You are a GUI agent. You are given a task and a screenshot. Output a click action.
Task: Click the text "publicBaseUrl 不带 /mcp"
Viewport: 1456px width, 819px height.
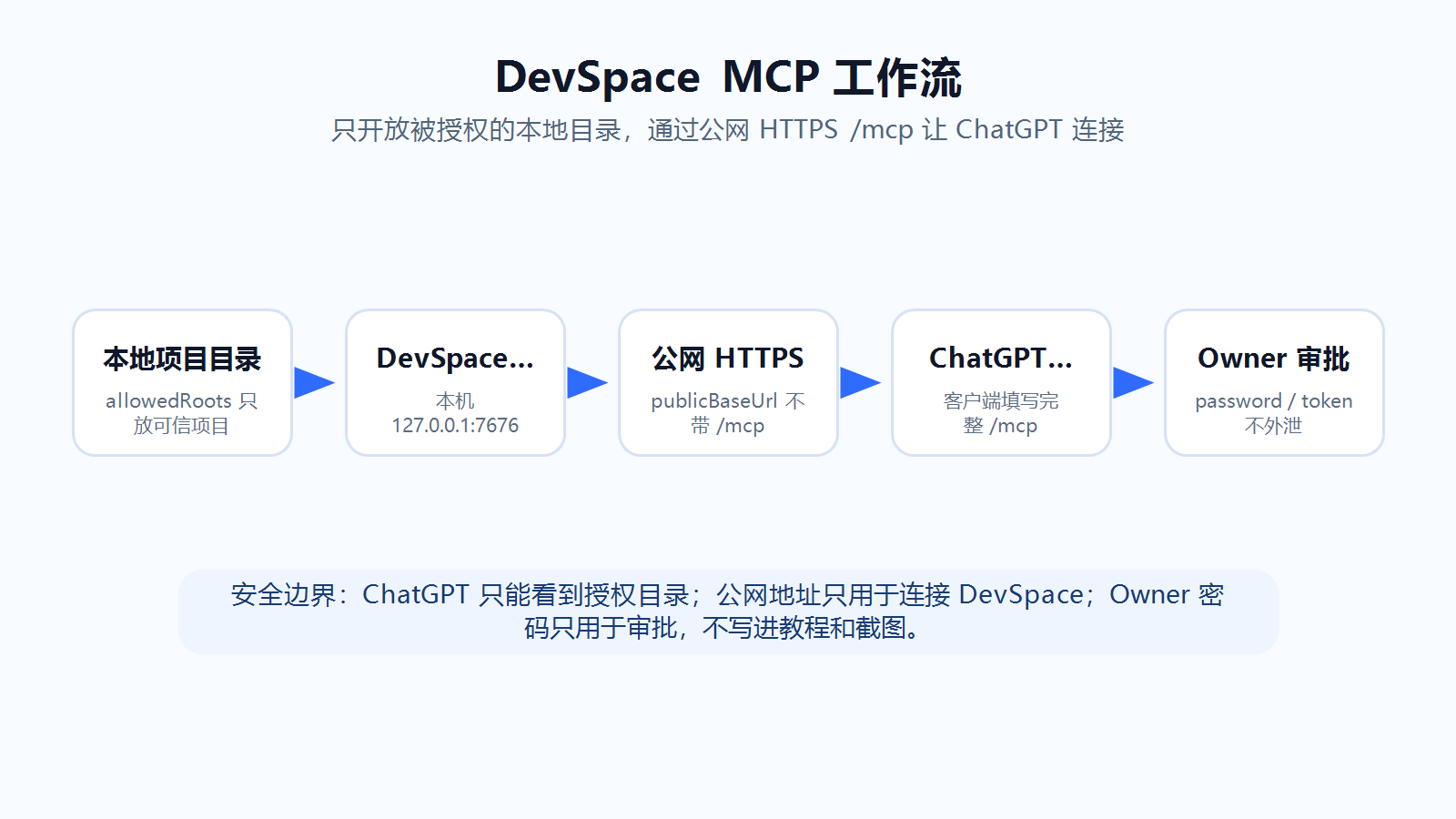pos(728,413)
